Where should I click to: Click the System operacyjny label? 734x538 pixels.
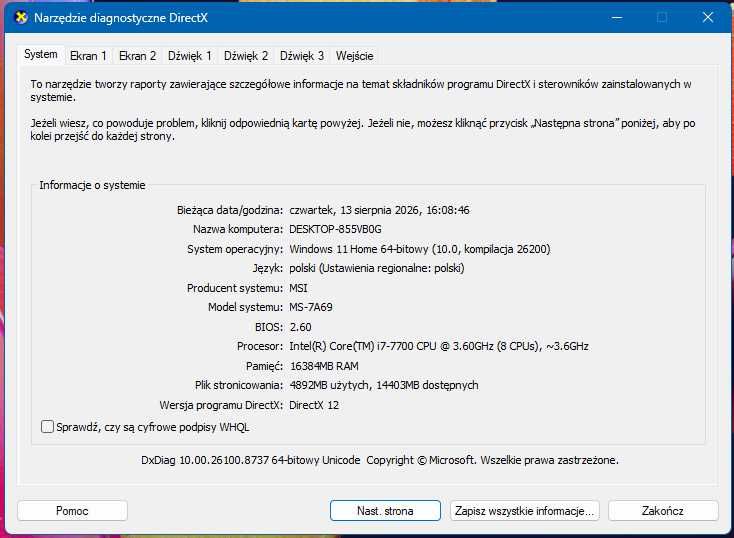tap(235, 249)
